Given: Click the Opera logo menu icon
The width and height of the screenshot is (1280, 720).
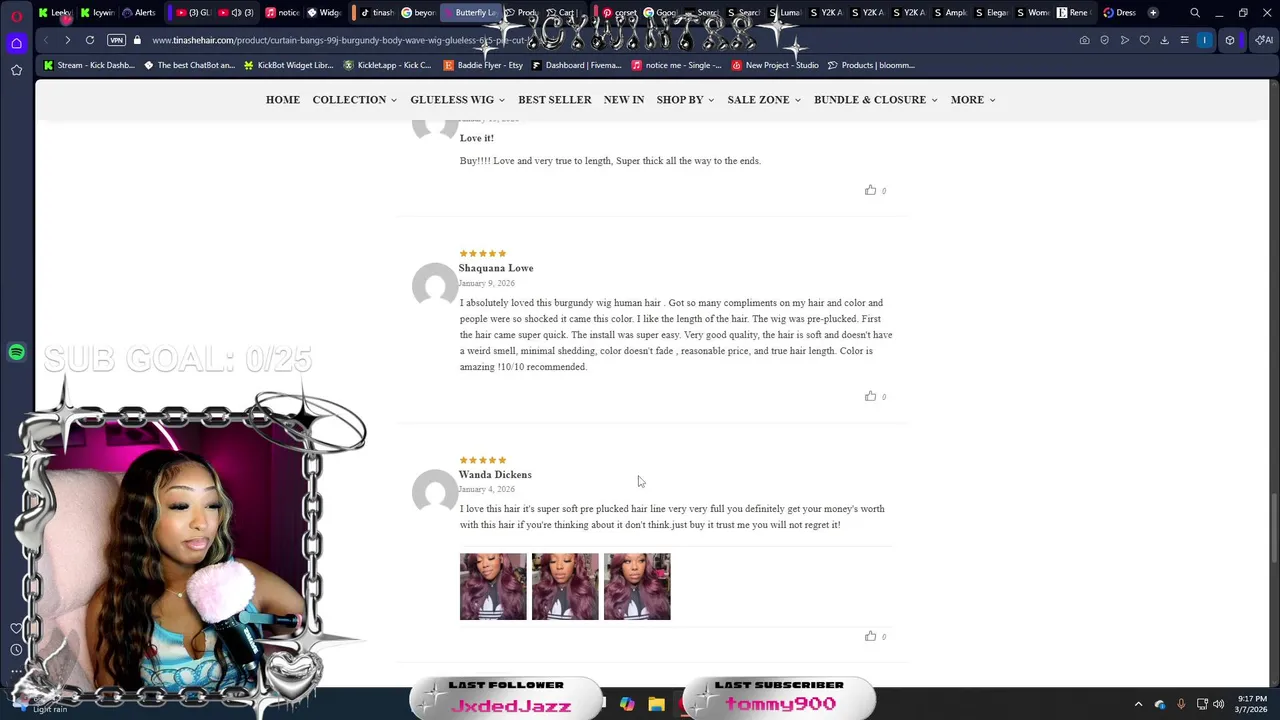Looking at the screenshot, I should tap(16, 15).
